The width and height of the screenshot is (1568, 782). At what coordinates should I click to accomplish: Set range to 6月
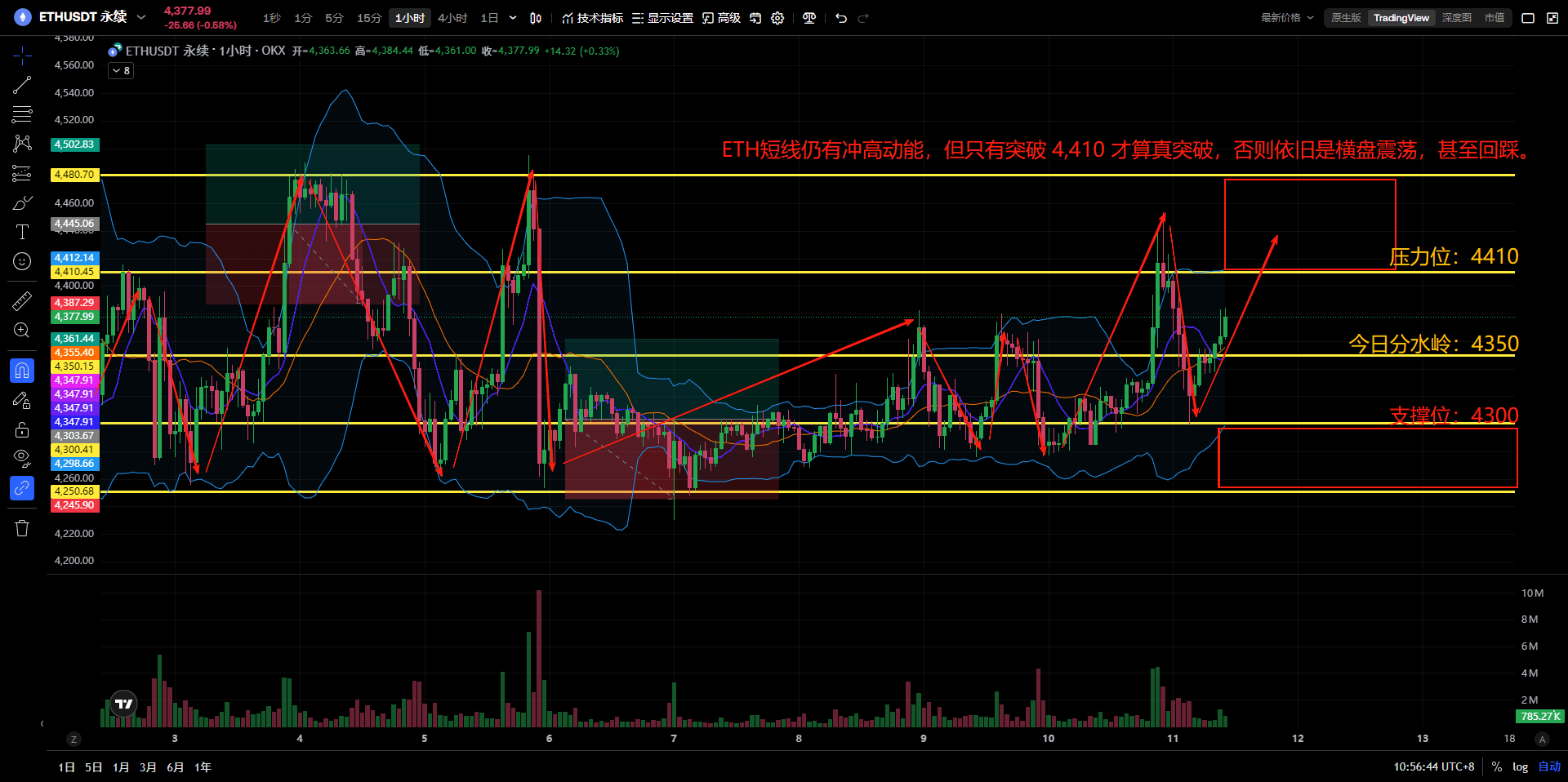point(175,767)
